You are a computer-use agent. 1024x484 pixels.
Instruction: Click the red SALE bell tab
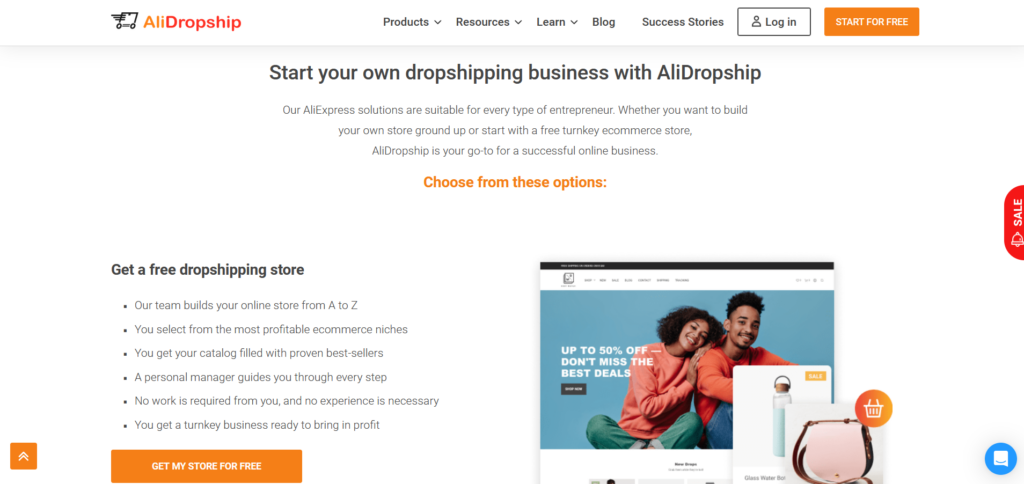click(x=1014, y=222)
